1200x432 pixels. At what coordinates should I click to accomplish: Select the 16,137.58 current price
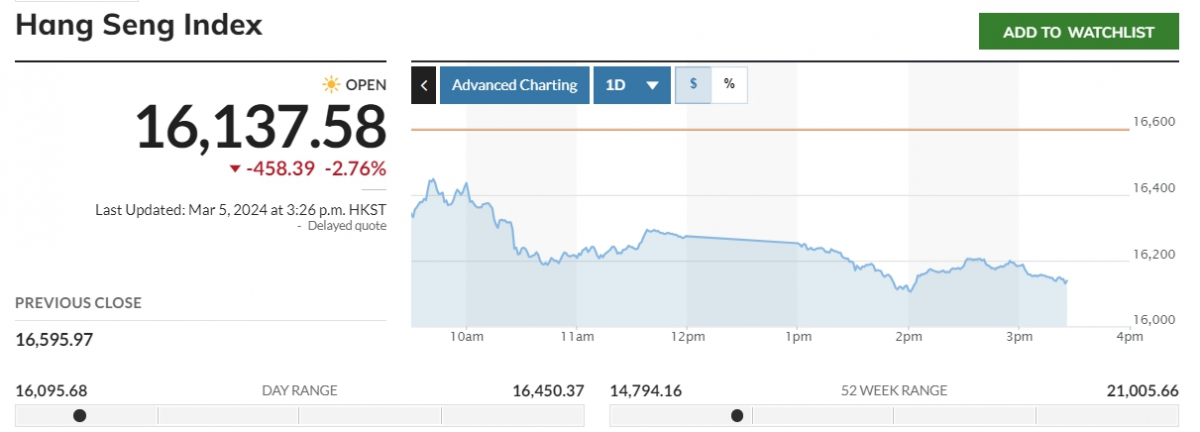[260, 127]
